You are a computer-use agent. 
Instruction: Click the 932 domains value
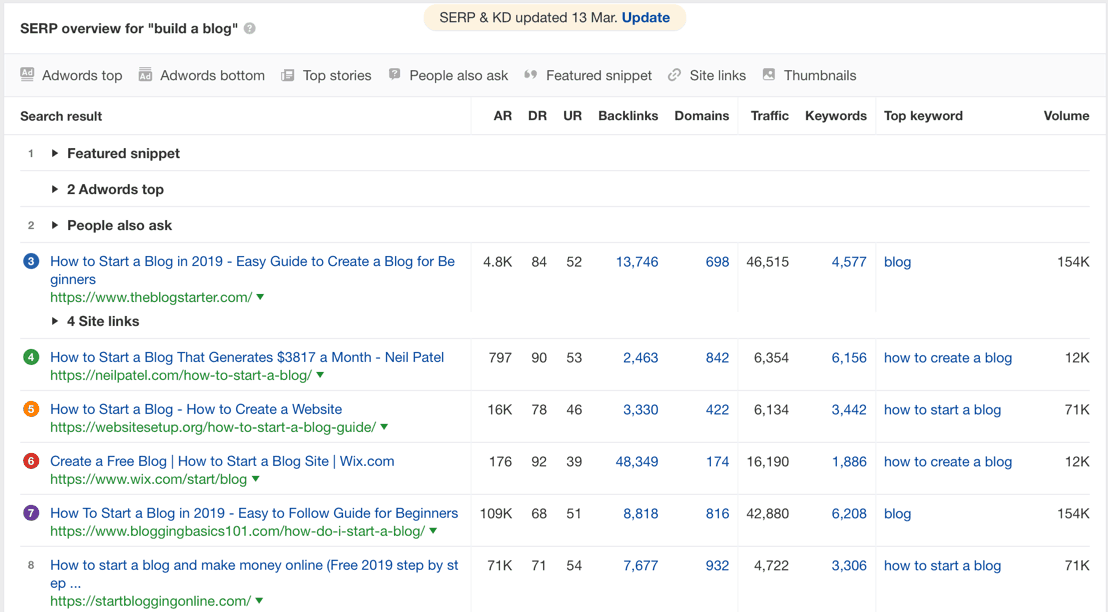click(x=717, y=565)
